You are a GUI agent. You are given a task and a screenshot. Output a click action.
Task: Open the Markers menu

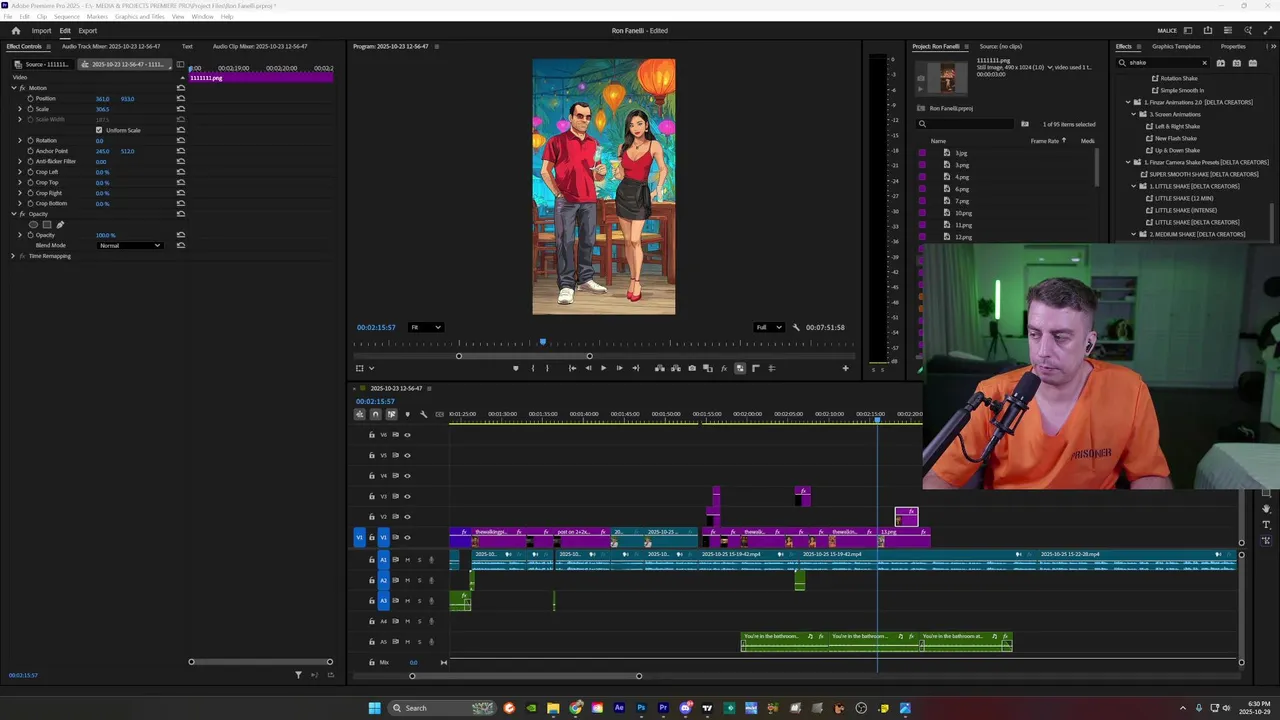click(x=97, y=17)
